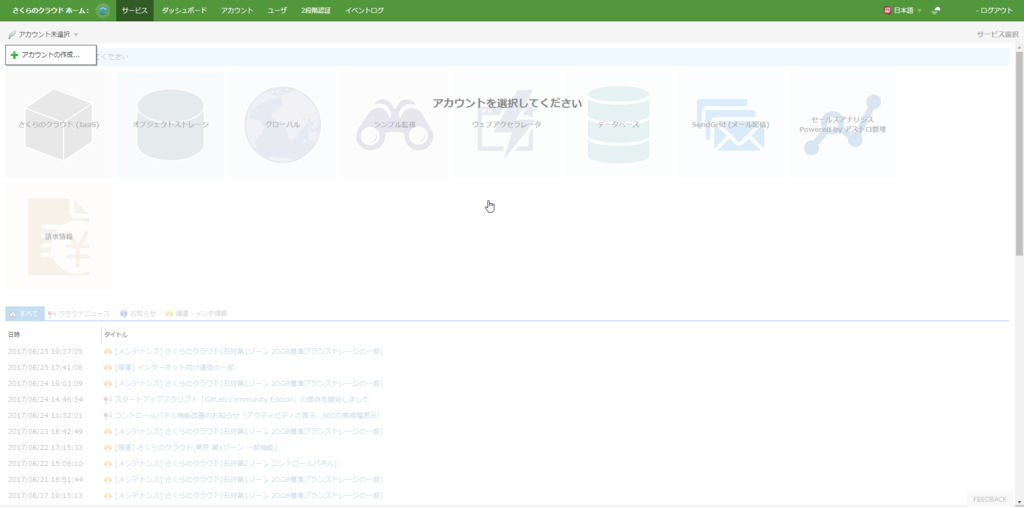This screenshot has width=1024, height=507.
Task: Click the green plus icon for アカウントの作成
Action: [x=14, y=55]
